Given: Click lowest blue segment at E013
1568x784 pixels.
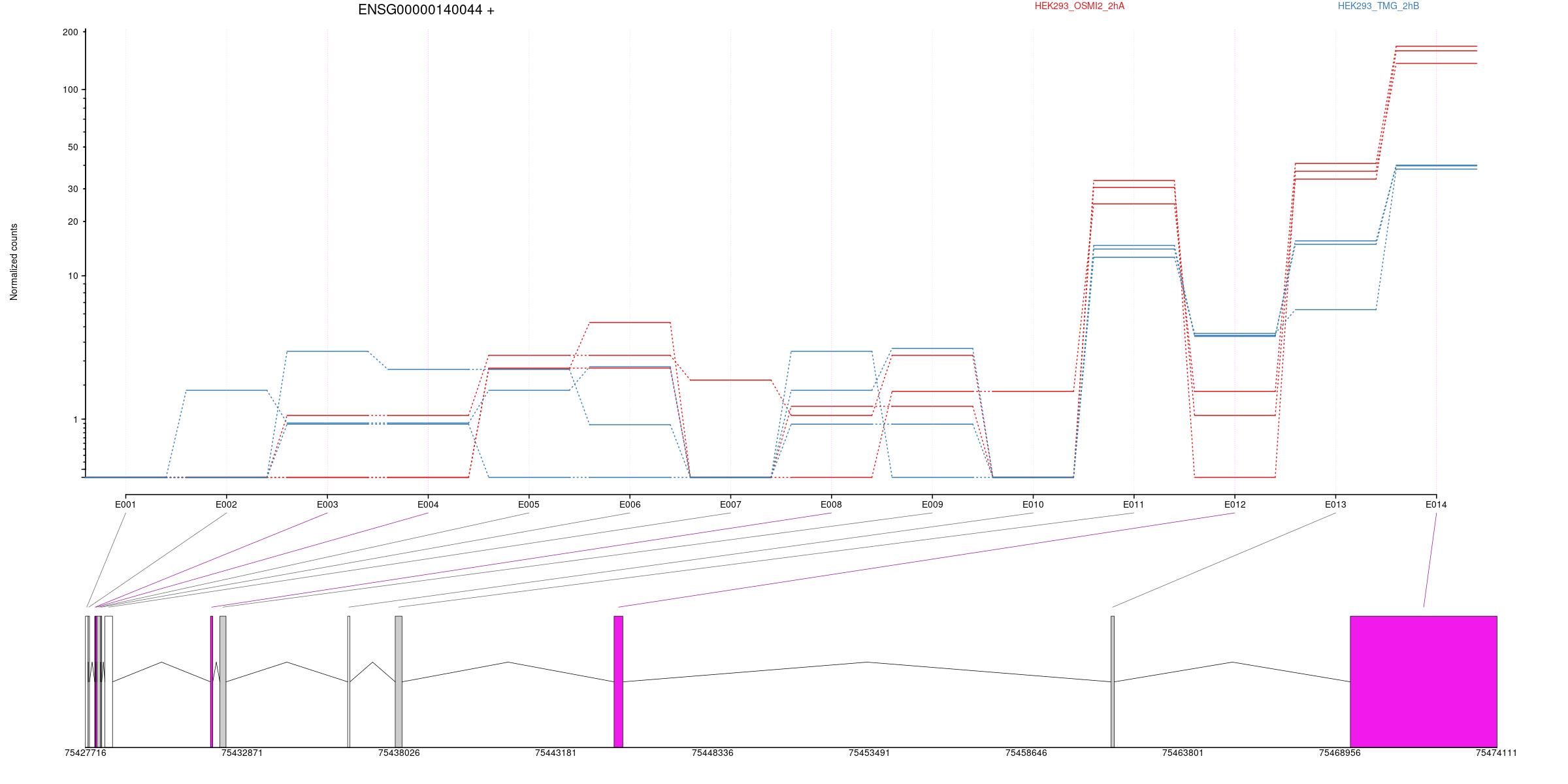Looking at the screenshot, I should 1335,310.
